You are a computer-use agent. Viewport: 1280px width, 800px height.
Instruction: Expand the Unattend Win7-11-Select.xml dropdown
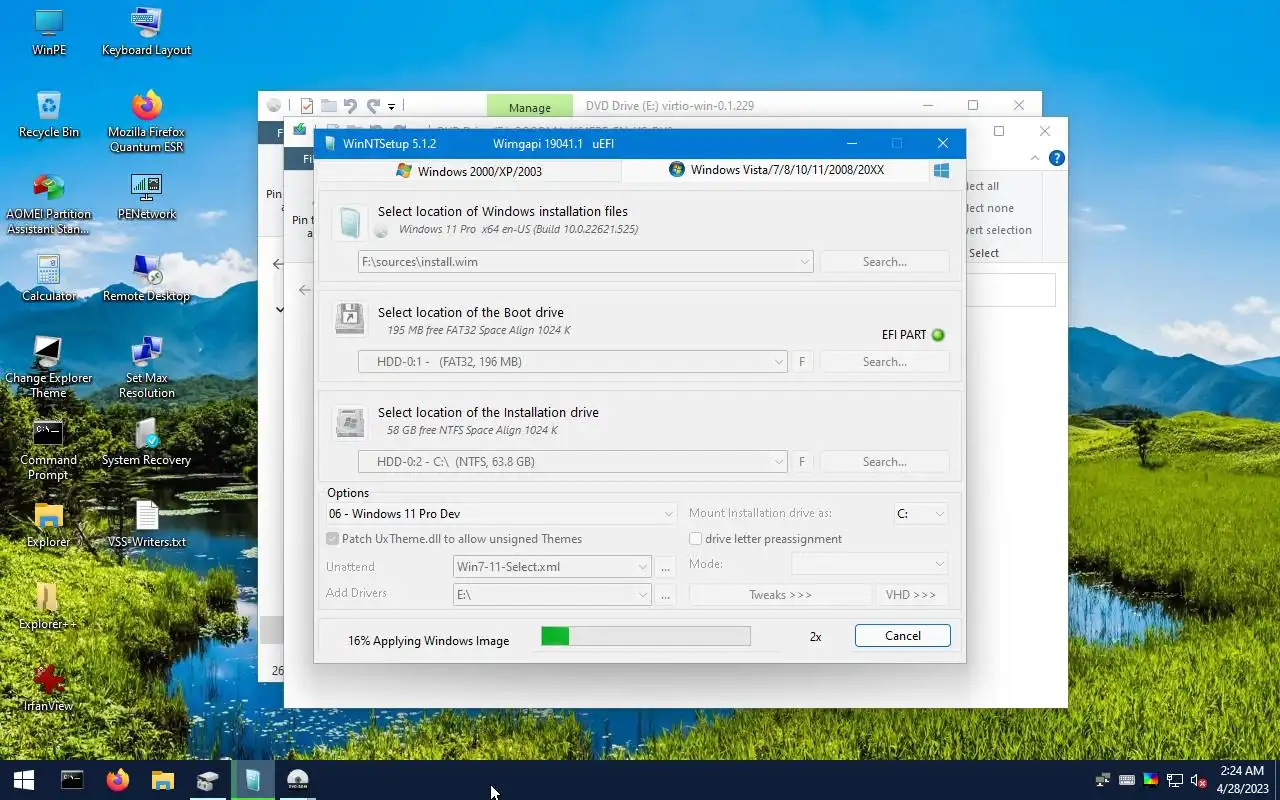click(643, 567)
